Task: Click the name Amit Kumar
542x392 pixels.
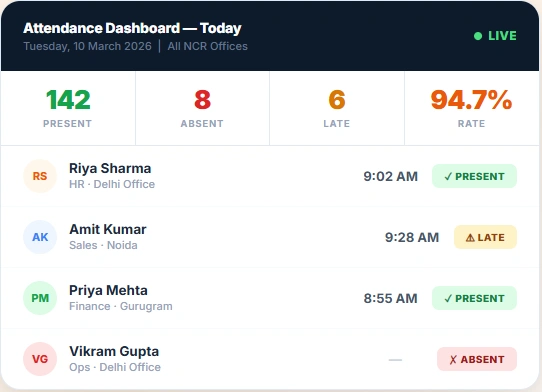Action: 108,229
